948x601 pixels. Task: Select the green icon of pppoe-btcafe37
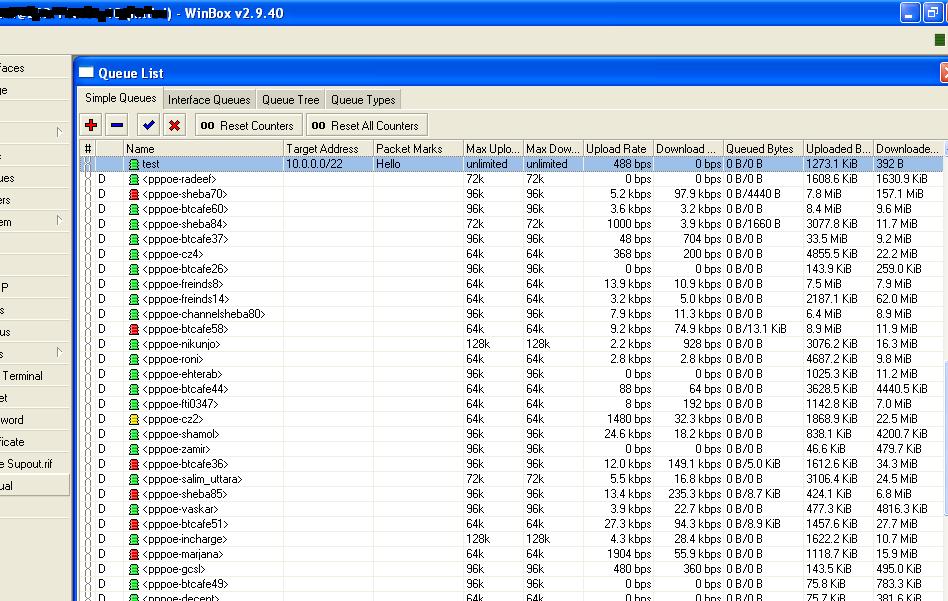(134, 239)
